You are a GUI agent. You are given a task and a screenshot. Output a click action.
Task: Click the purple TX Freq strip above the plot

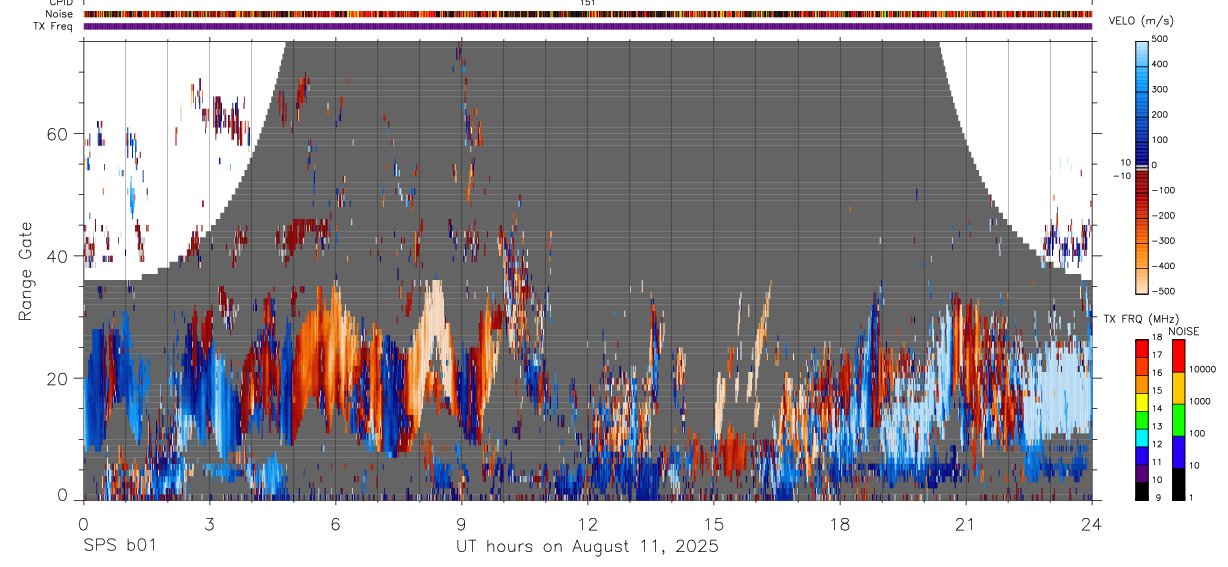(x=588, y=26)
